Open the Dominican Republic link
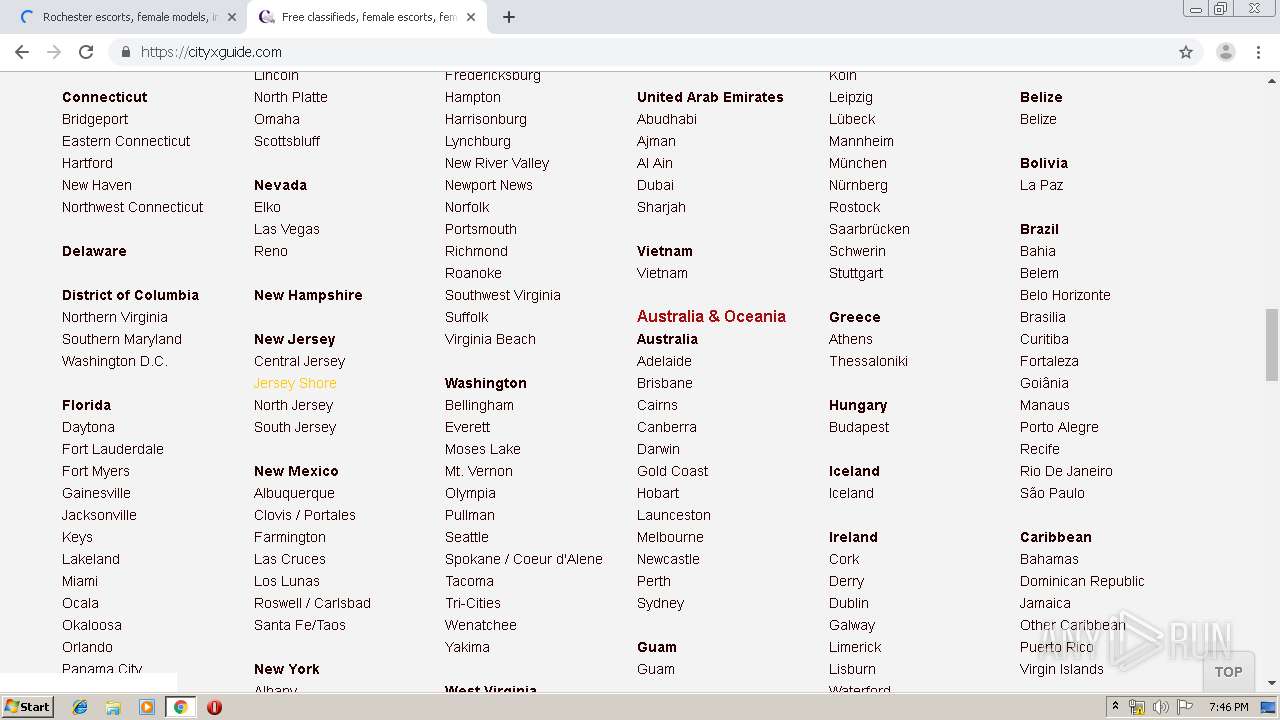This screenshot has width=1280, height=720. pyautogui.click(x=1082, y=581)
